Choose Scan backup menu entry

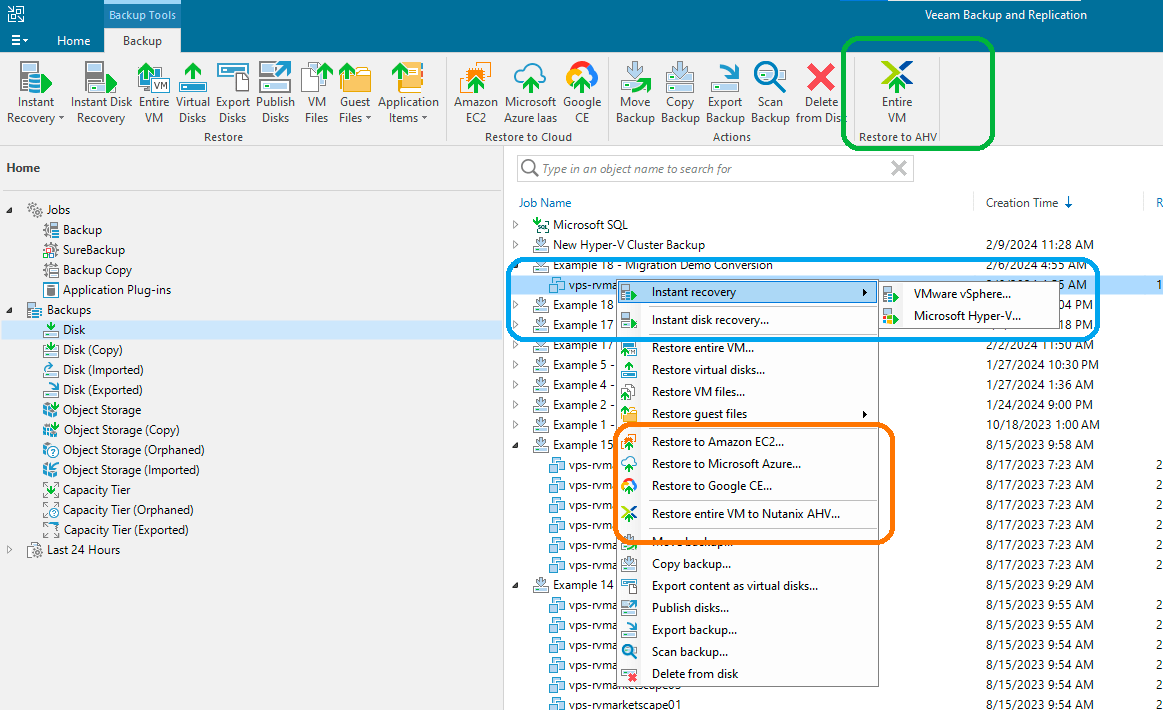point(746,652)
